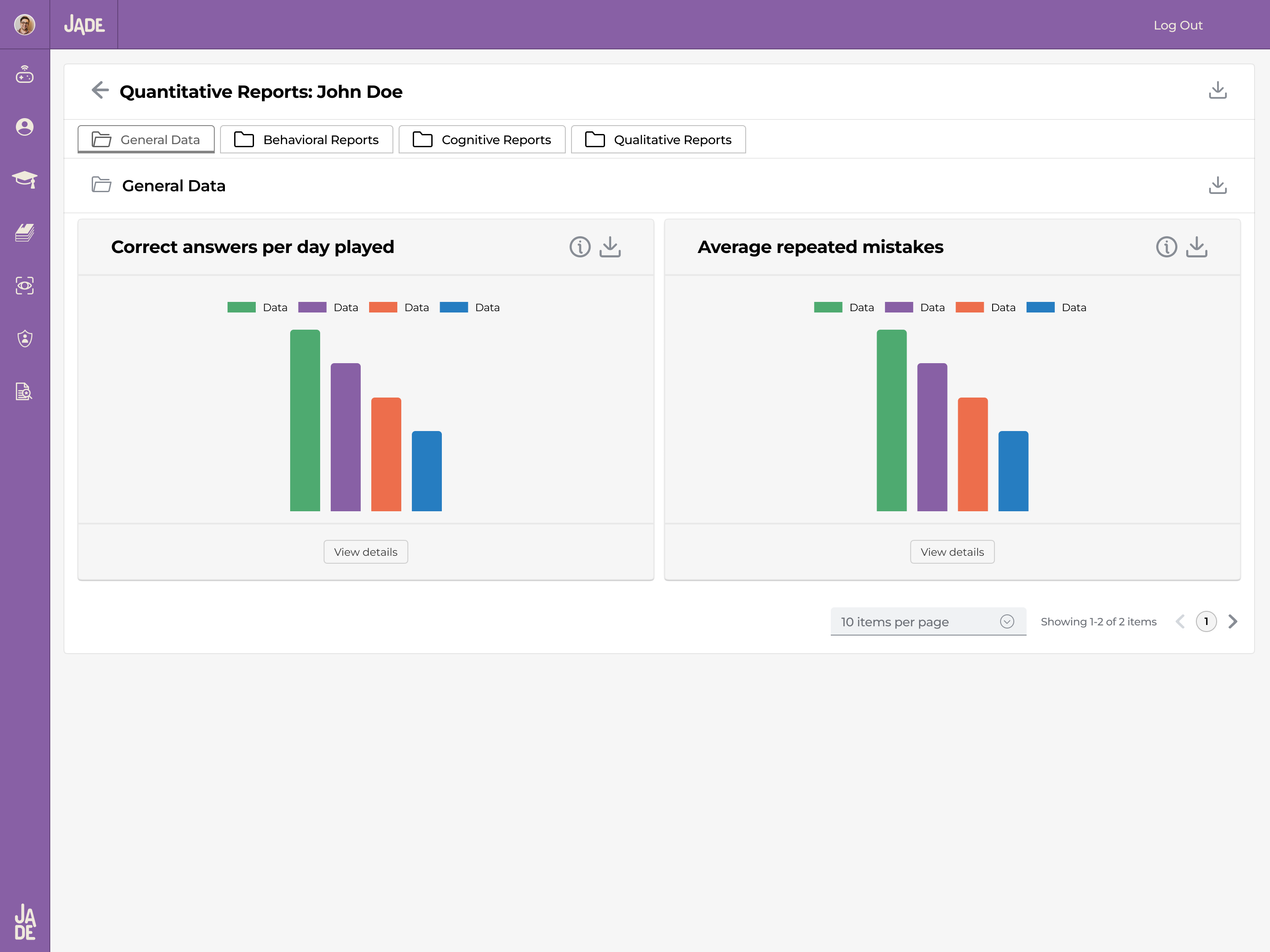Open the 10 items per page dropdown
1270x952 pixels.
point(928,621)
